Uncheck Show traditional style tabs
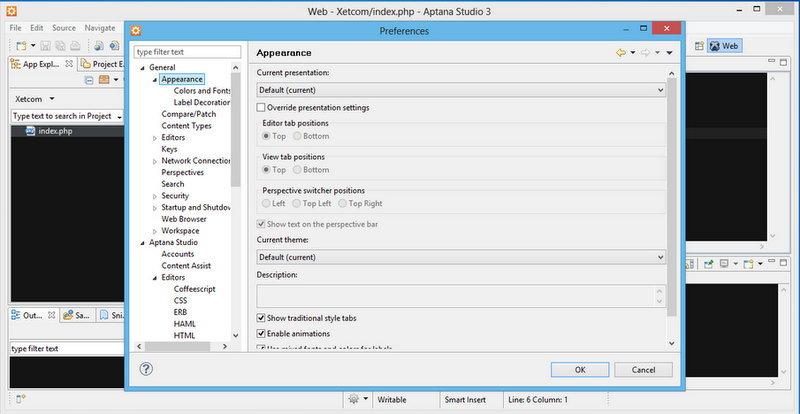Image resolution: width=800 pixels, height=414 pixels. pos(261,318)
